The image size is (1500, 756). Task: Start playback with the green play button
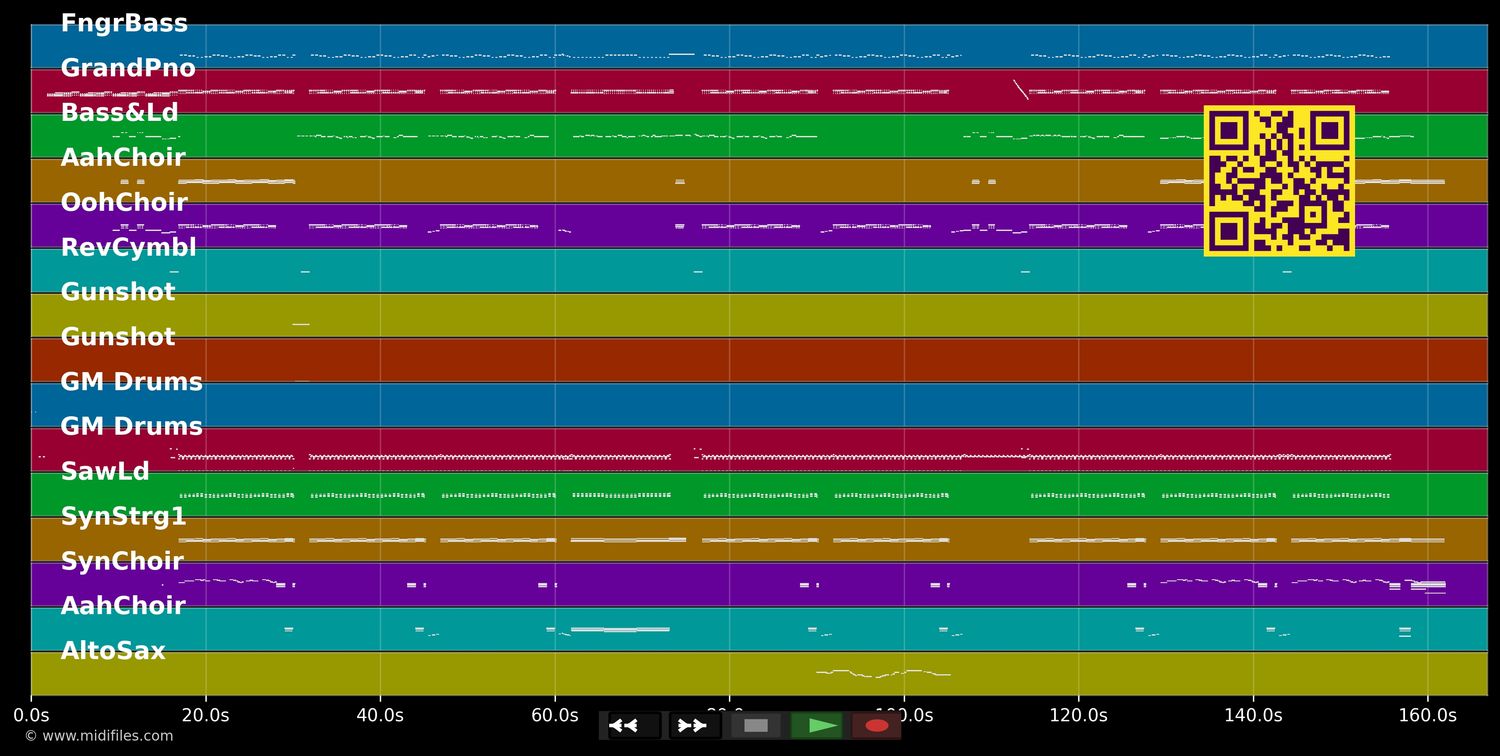click(817, 726)
